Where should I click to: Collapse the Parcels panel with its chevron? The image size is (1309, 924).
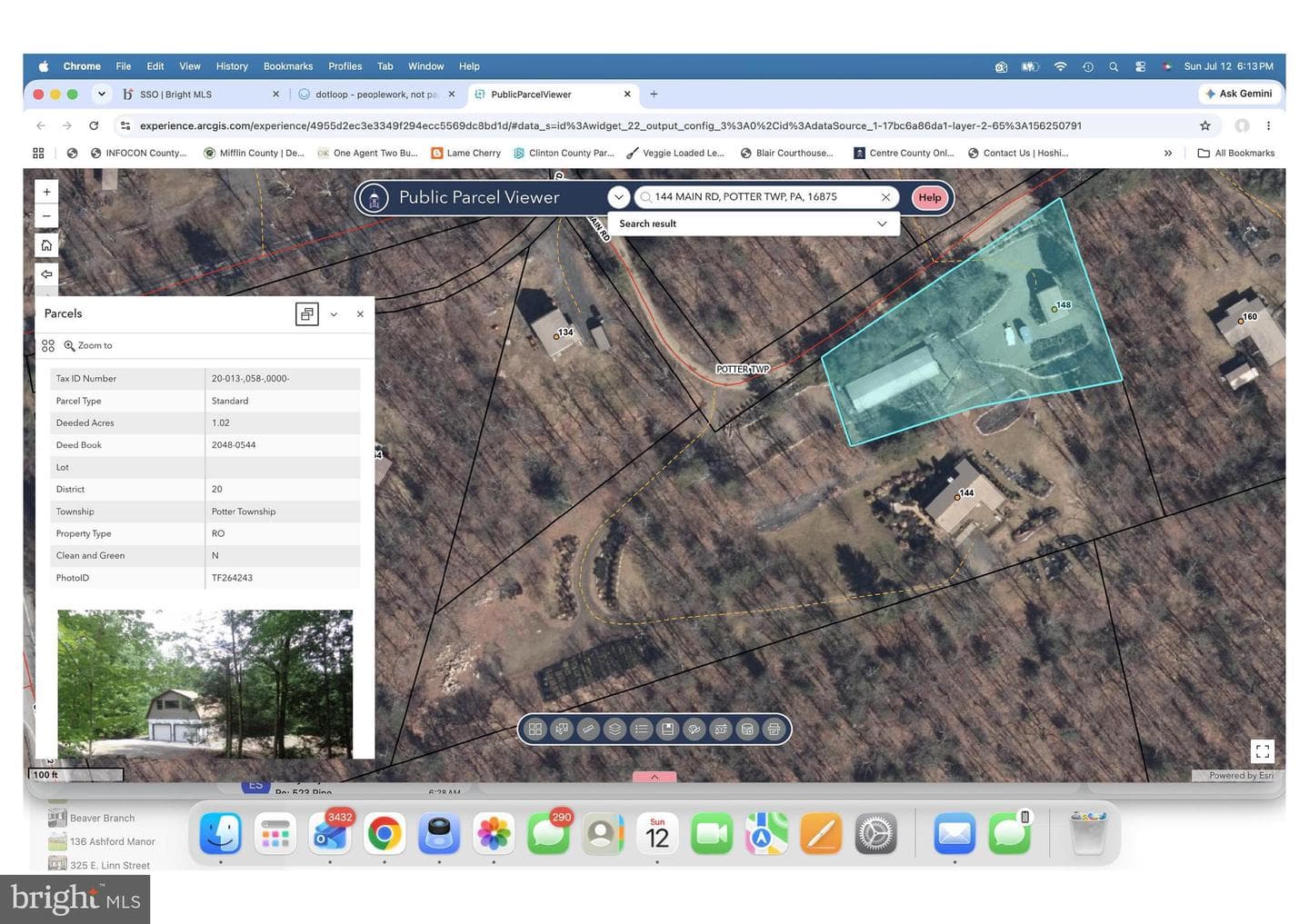click(334, 314)
